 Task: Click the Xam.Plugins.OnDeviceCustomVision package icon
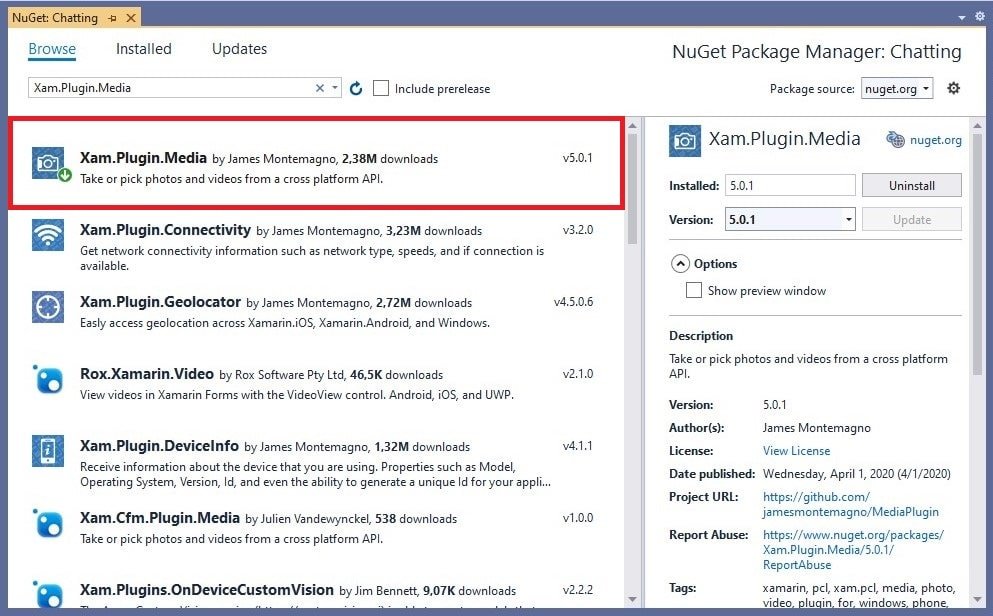pos(48,594)
